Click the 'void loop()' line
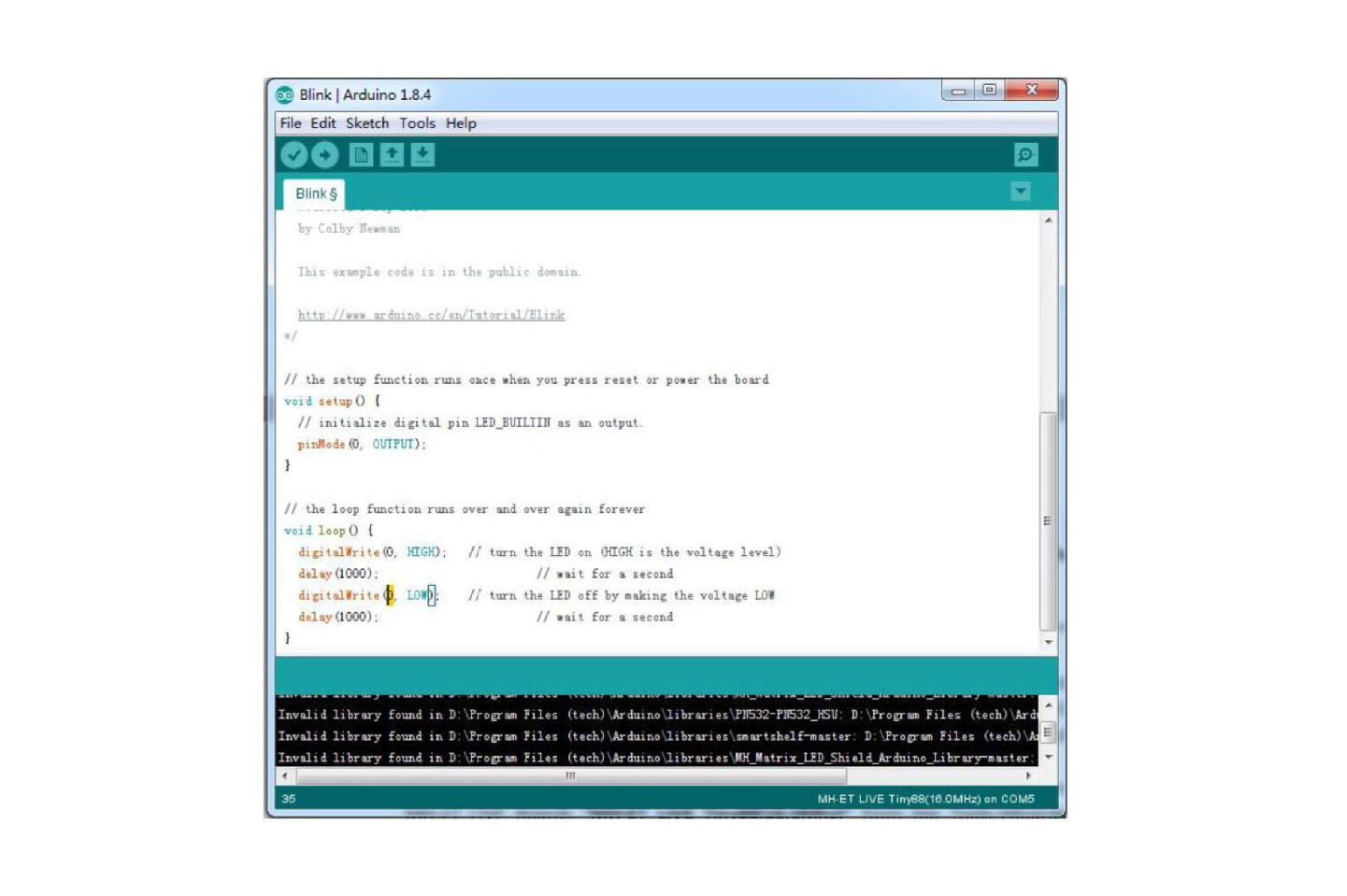The image size is (1347, 896). tap(329, 530)
